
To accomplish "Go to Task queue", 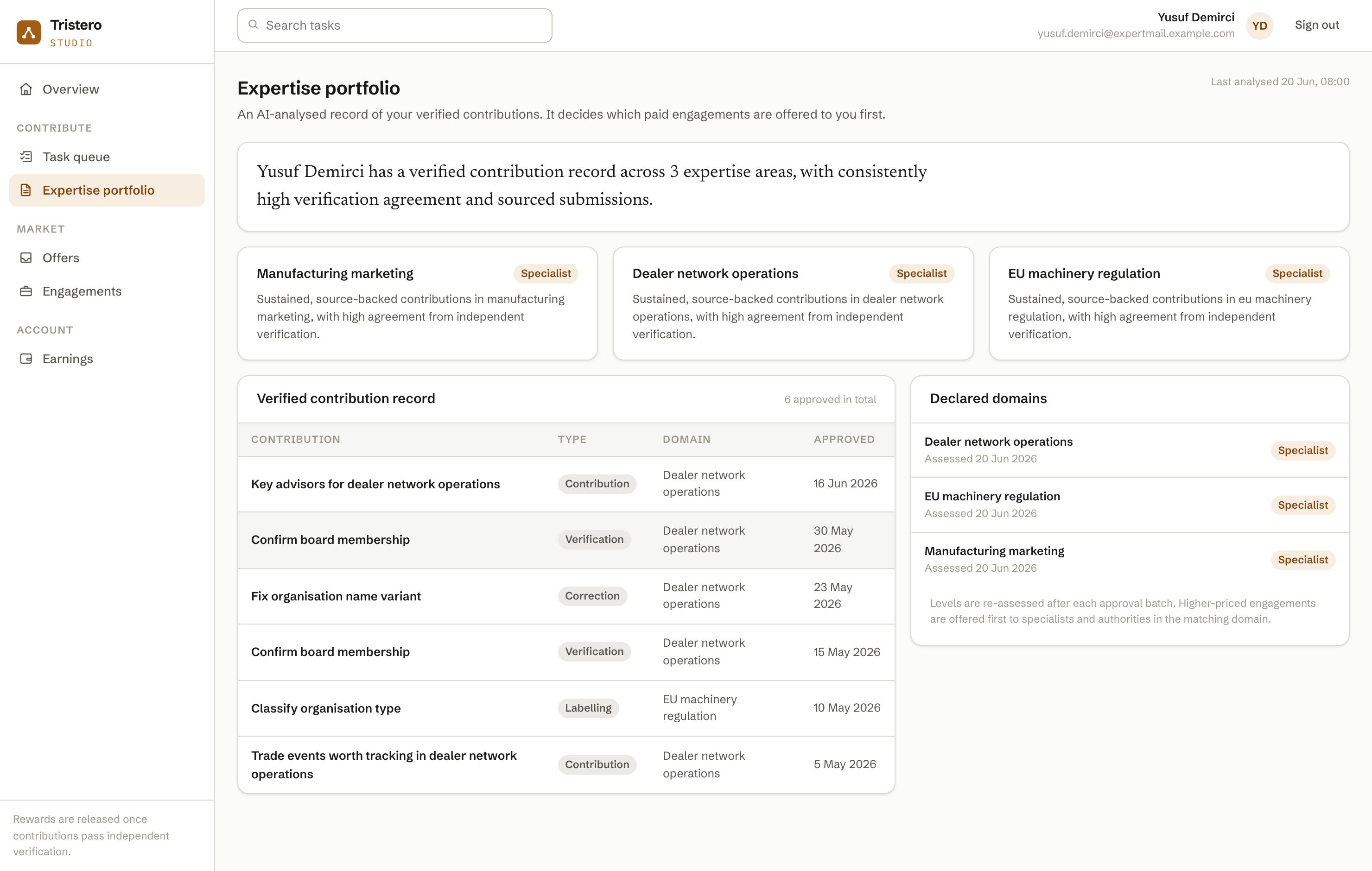I will [x=107, y=157].
